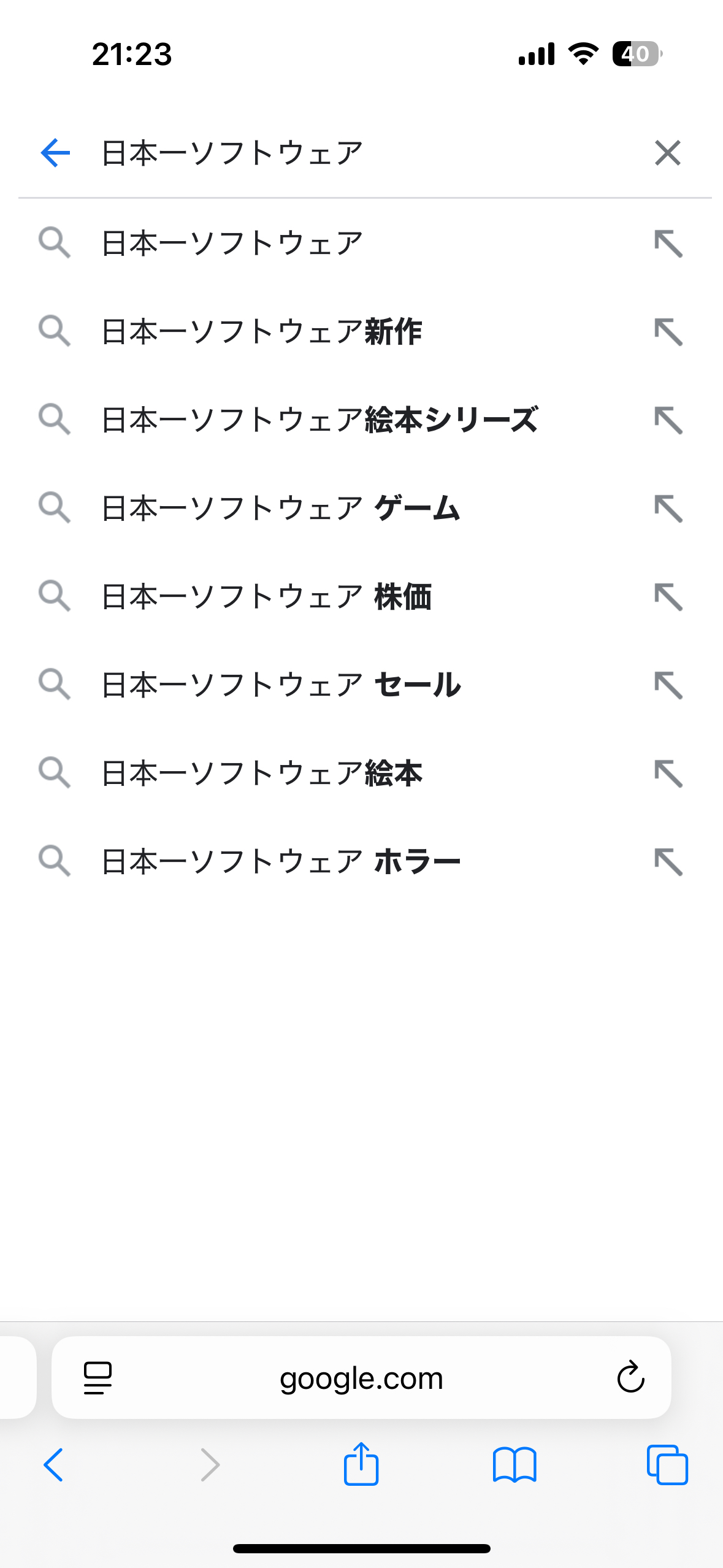Clear the search text with the X icon
The image size is (723, 1568).
[667, 153]
